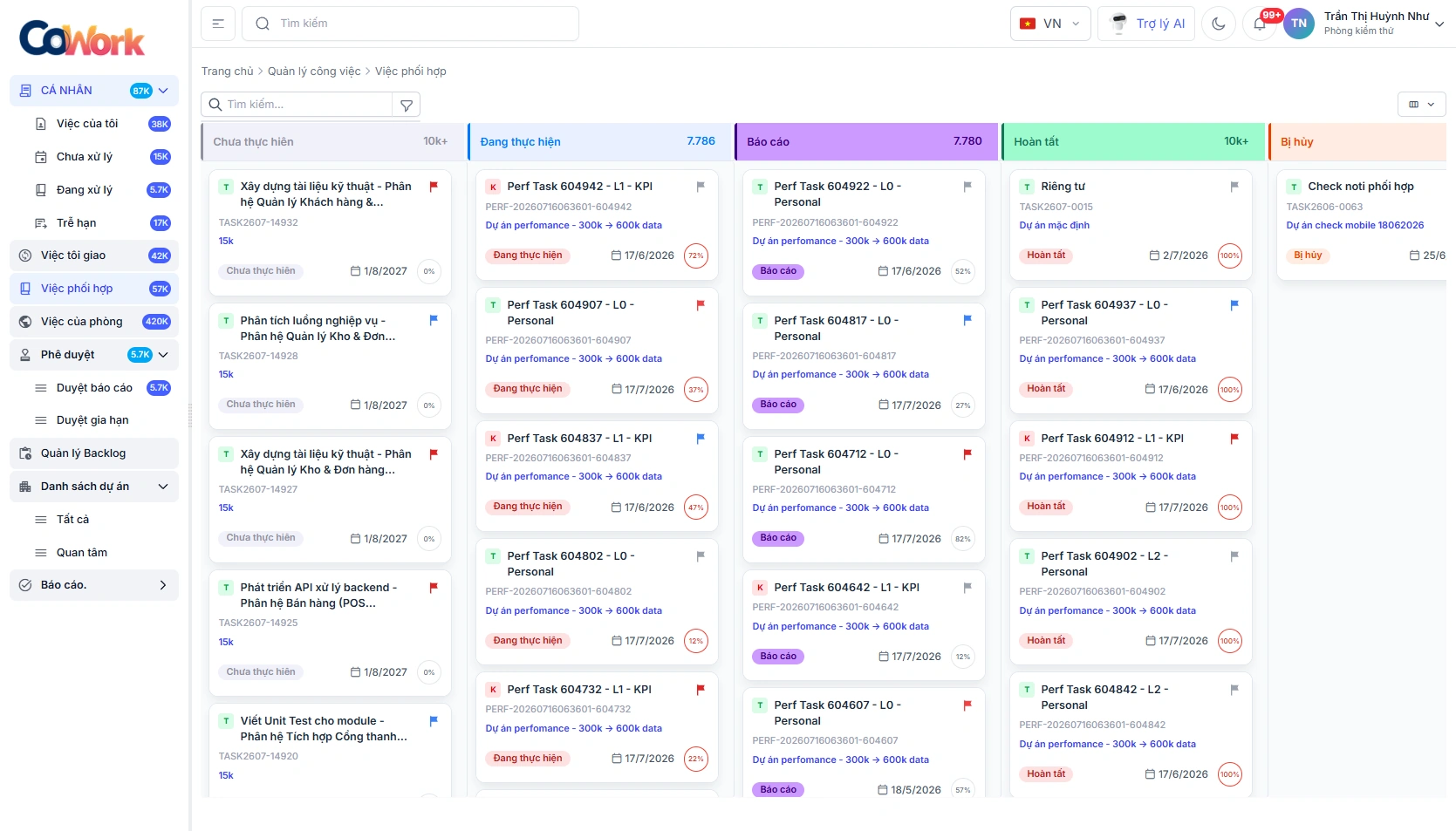The height and width of the screenshot is (831, 1456).
Task: Open the notifications bell
Action: 1260,24
